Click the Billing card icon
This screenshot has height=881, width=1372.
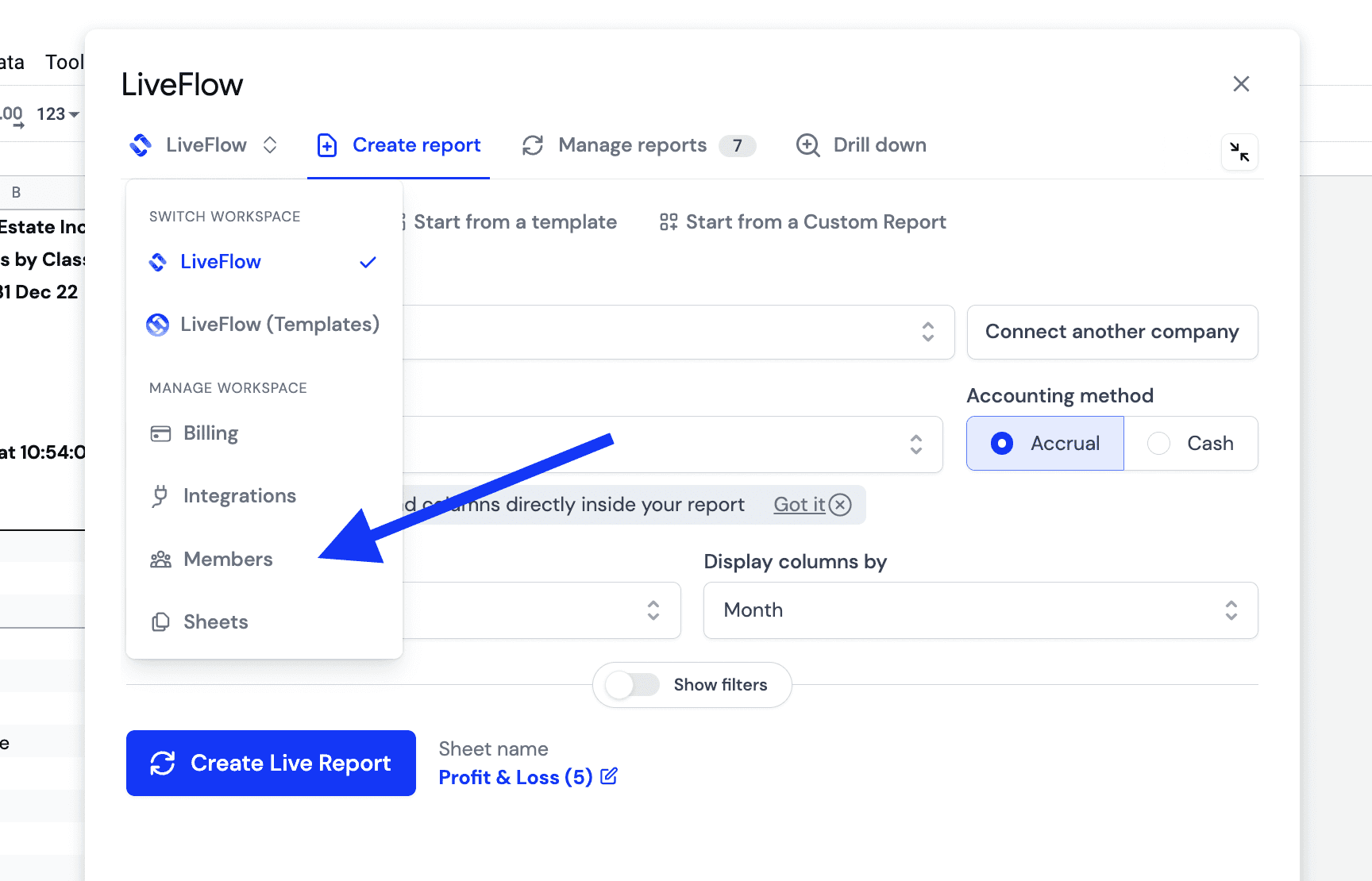tap(161, 433)
